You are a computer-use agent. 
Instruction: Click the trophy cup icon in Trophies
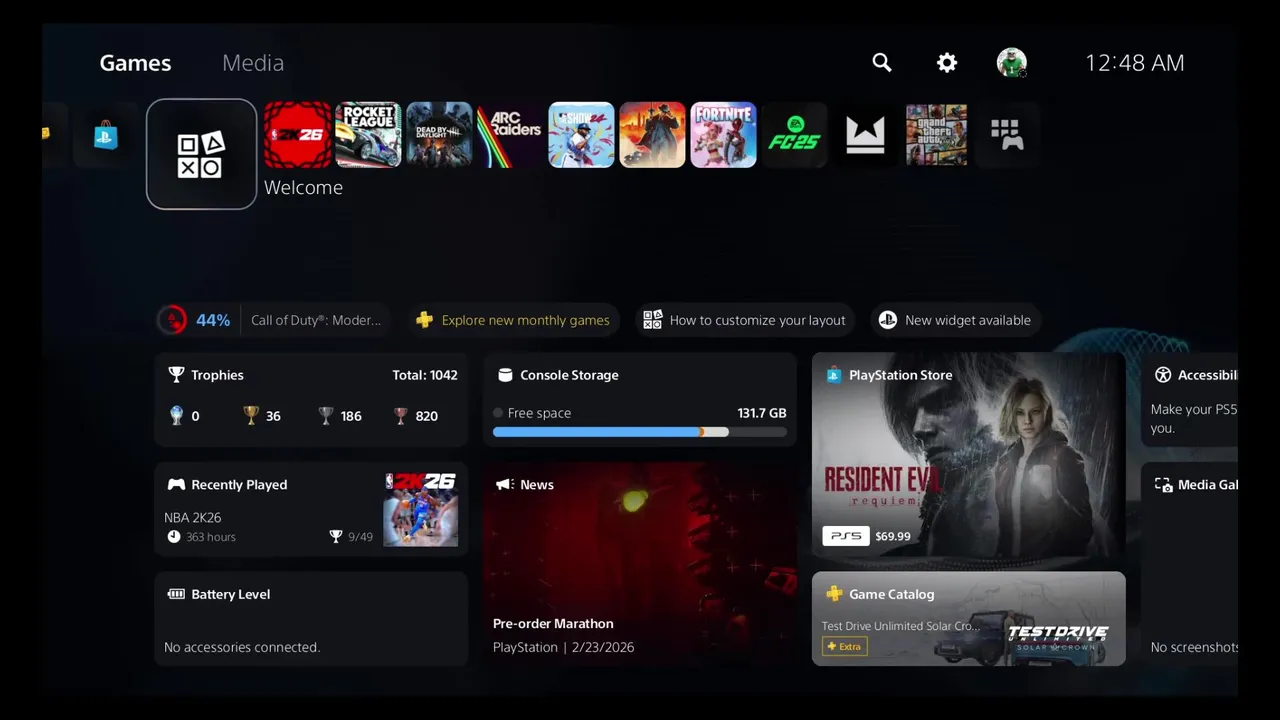[176, 375]
